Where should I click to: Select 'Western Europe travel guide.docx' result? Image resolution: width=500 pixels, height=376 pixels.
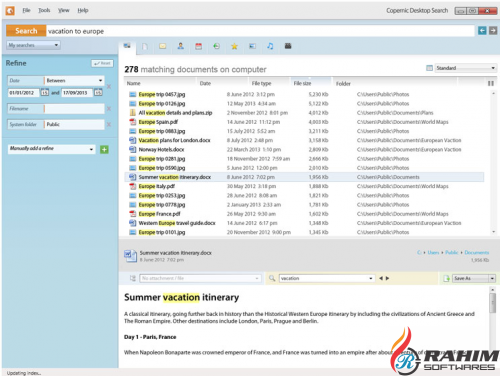coord(177,223)
